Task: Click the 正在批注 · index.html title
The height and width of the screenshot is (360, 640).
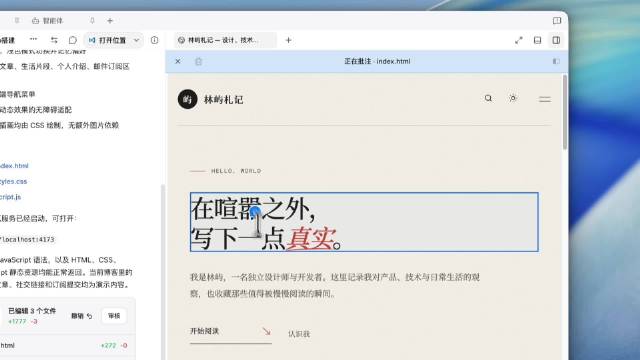Action: click(377, 61)
